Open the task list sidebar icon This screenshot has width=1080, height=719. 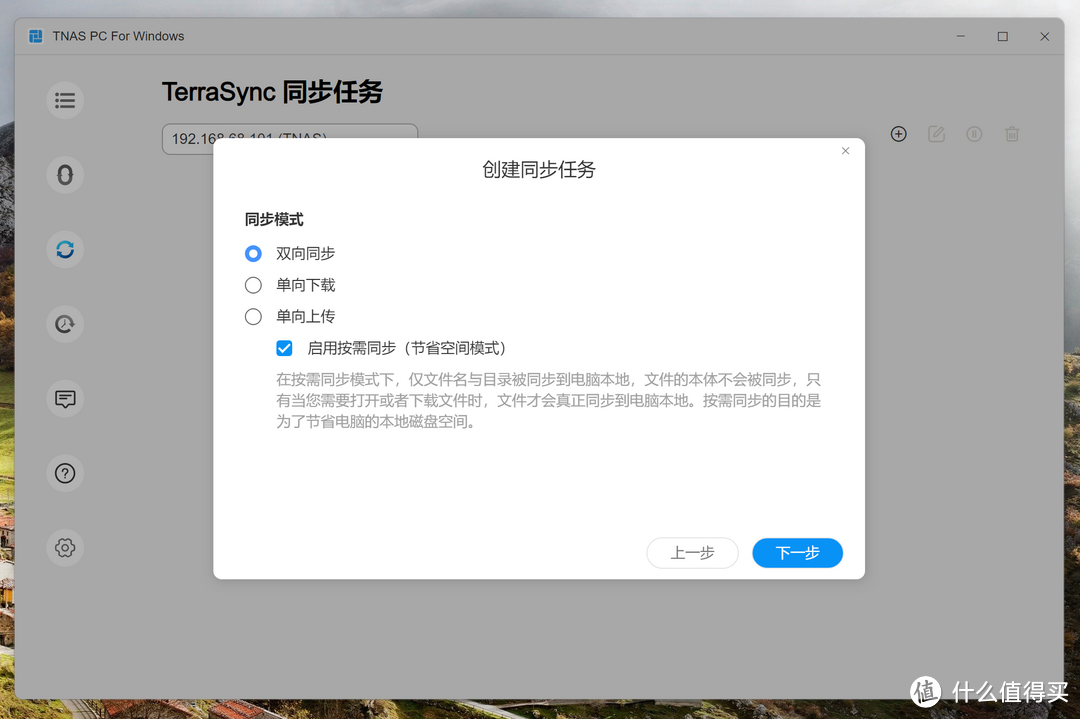click(x=65, y=101)
